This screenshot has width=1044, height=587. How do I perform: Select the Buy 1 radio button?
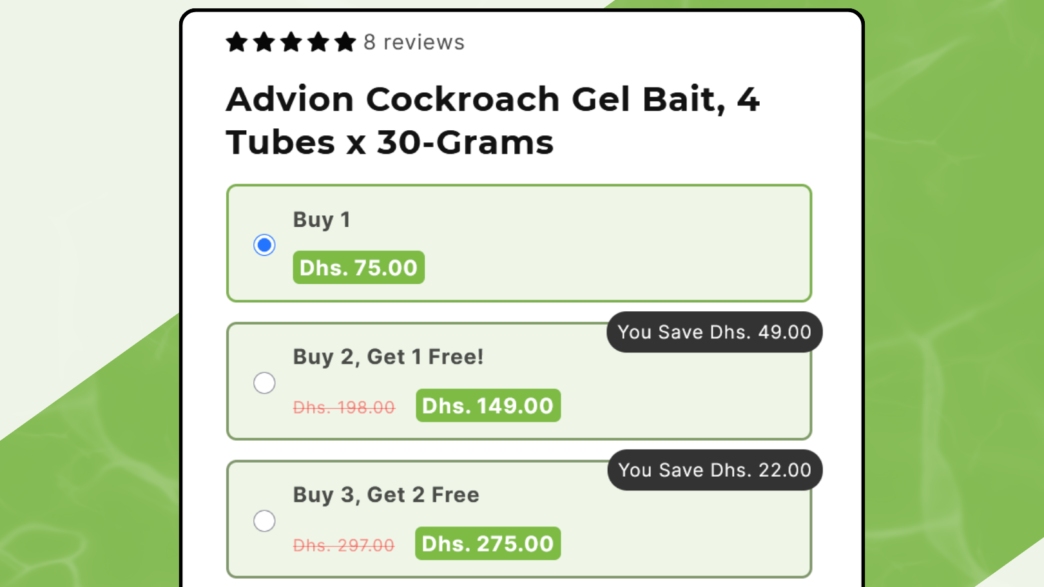coord(264,245)
